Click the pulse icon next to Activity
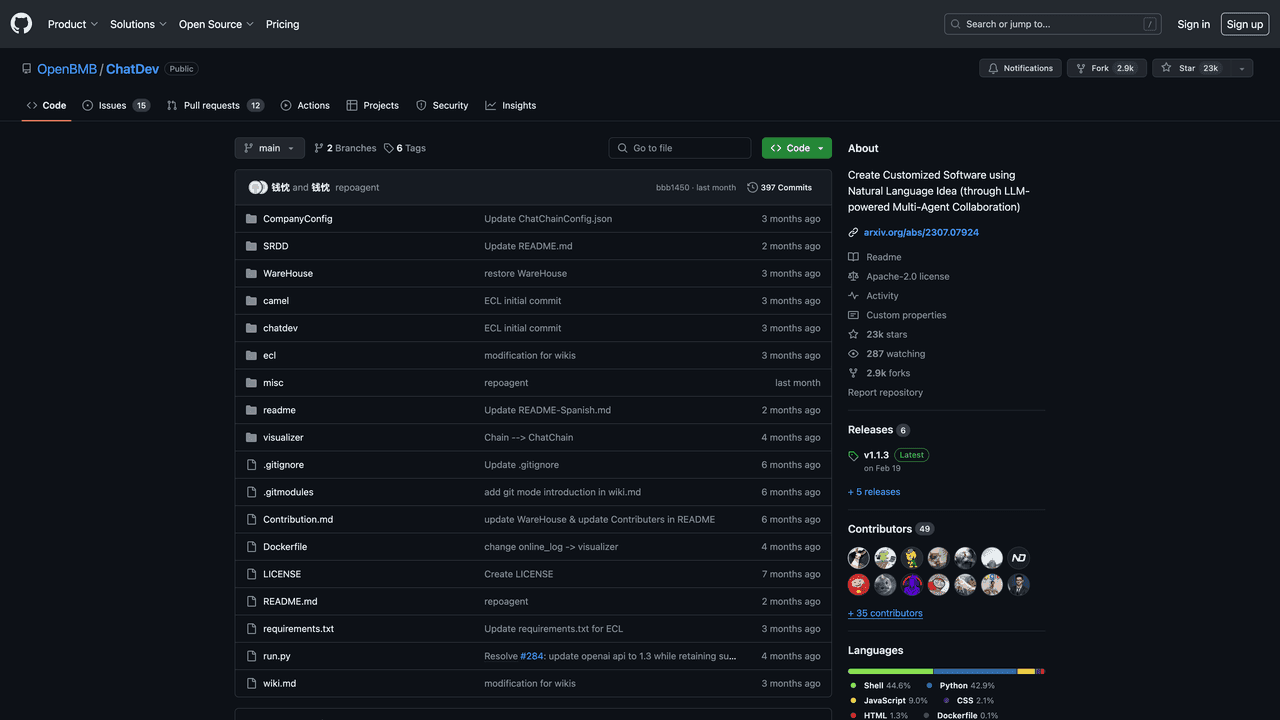This screenshot has width=1280, height=720. click(x=853, y=296)
